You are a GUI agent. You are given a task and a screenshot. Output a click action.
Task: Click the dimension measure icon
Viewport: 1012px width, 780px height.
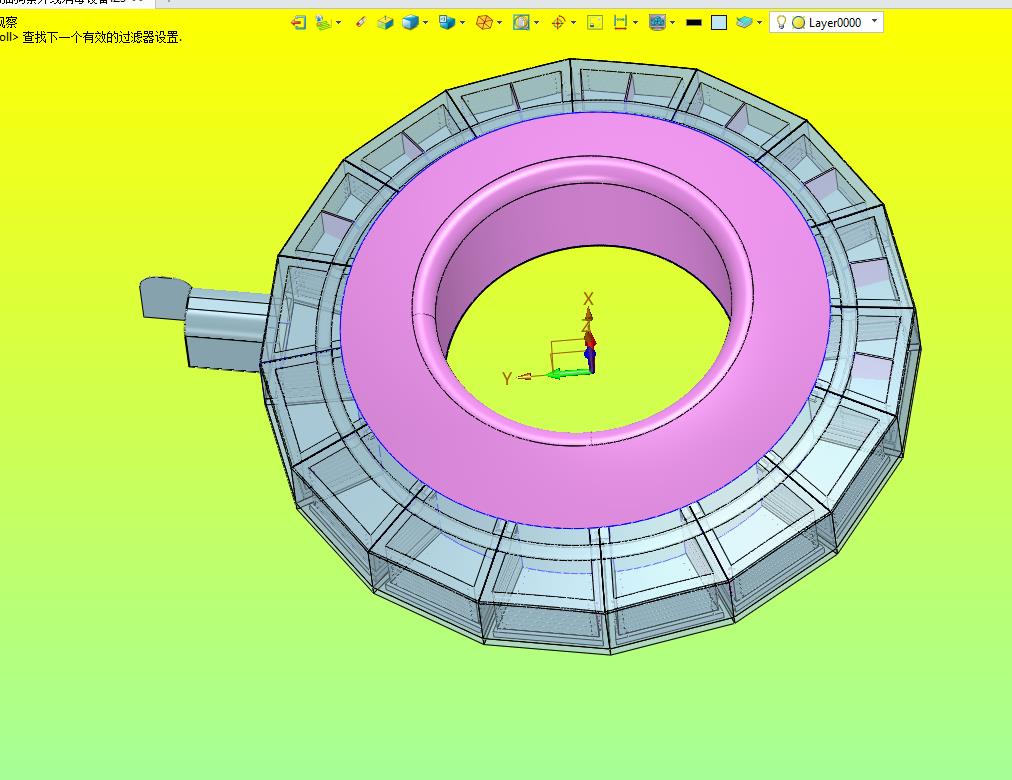[620, 23]
